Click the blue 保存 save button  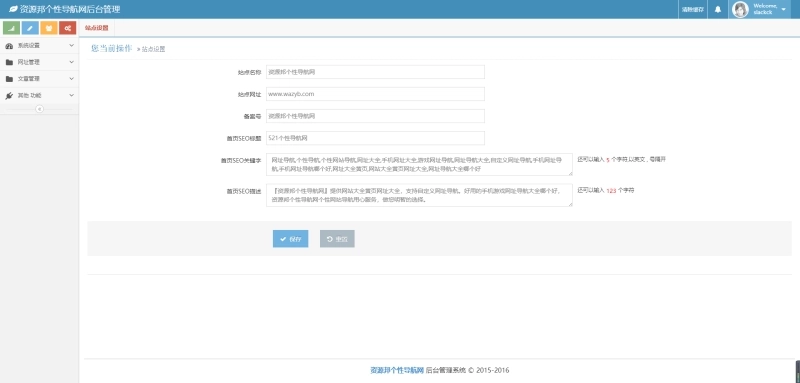[290, 239]
